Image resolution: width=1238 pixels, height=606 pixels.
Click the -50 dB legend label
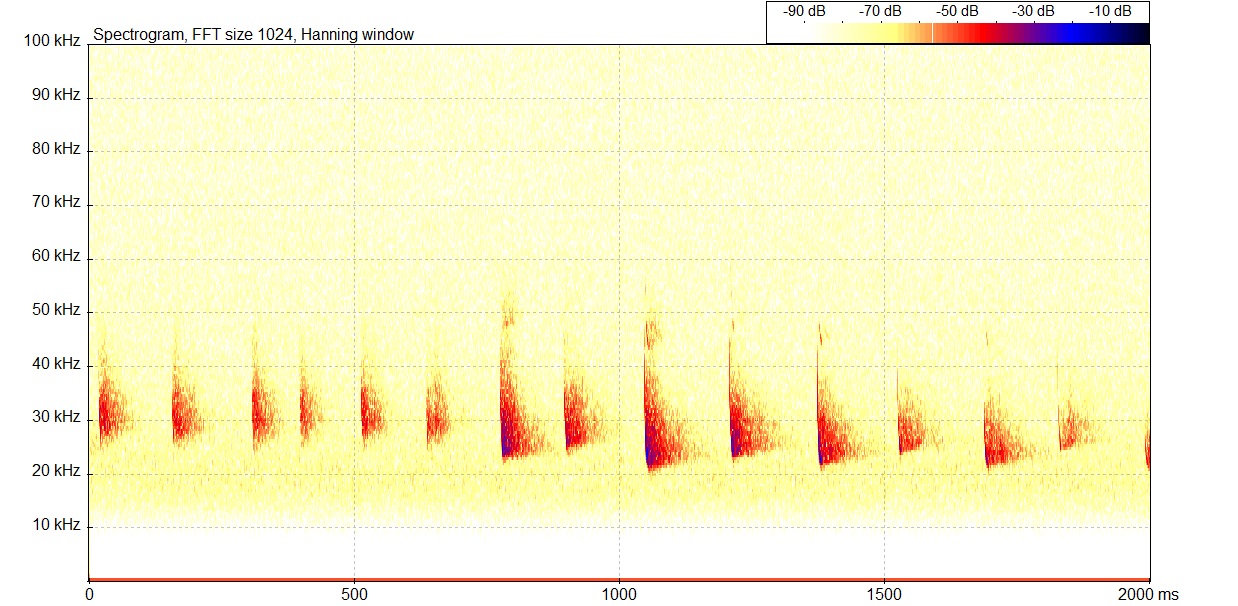[957, 11]
